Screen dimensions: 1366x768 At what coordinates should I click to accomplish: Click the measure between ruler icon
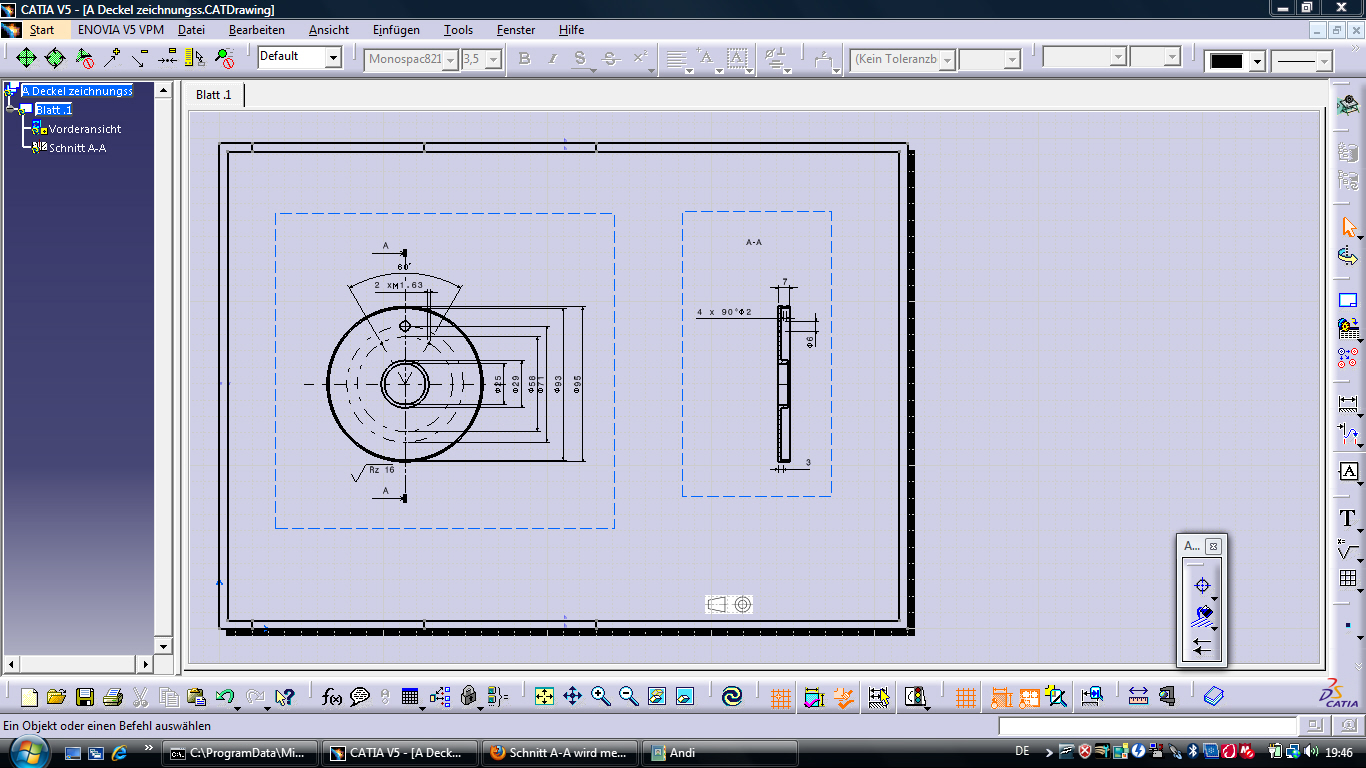[x=1138, y=697]
